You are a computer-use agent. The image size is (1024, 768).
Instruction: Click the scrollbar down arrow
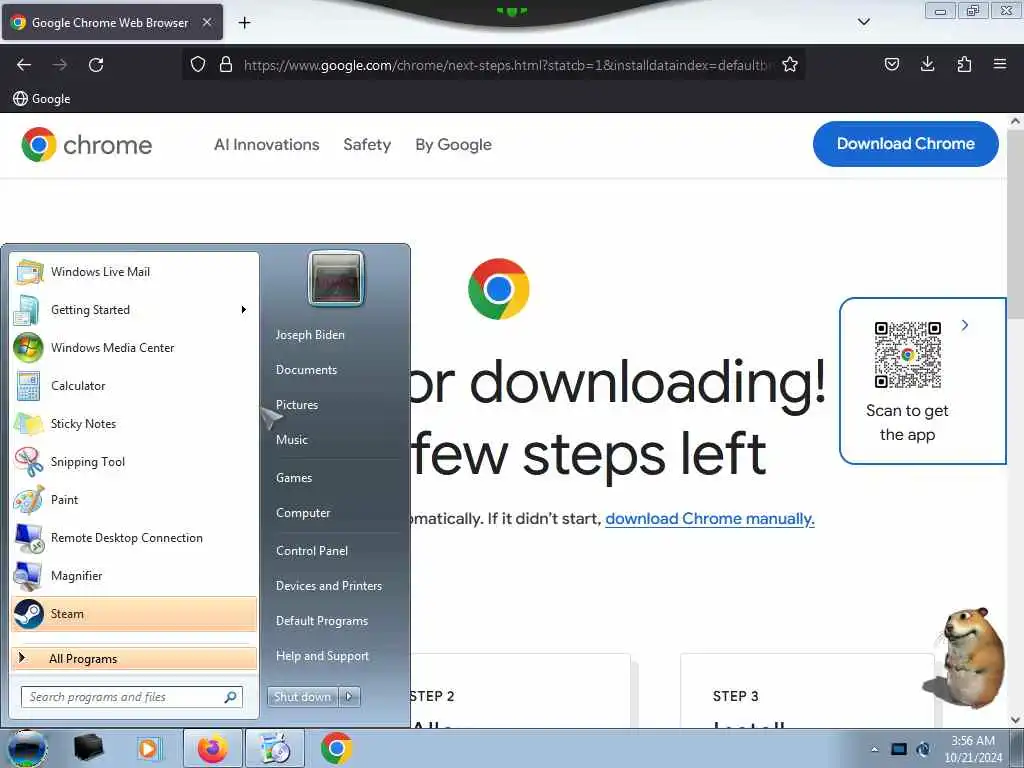tap(1015, 720)
